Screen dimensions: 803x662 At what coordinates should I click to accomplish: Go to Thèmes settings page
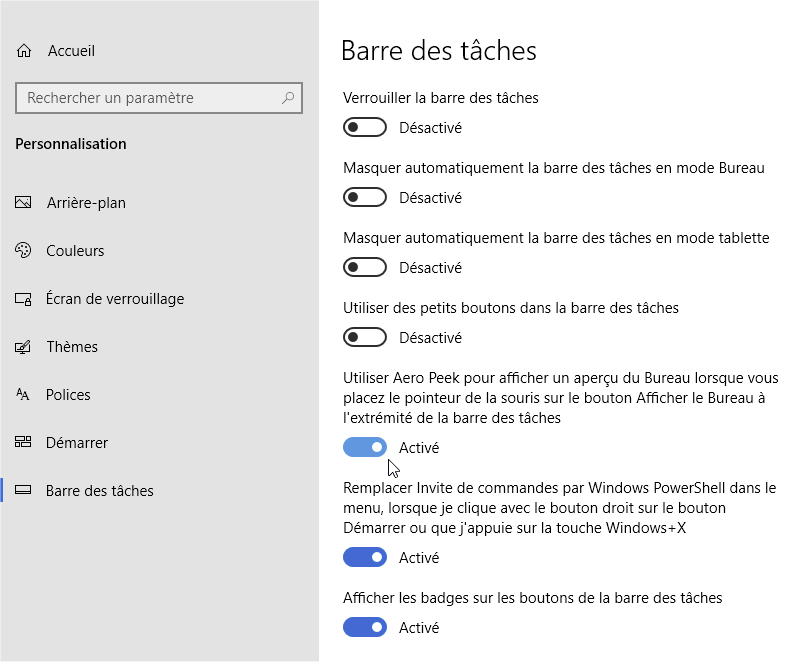tap(72, 347)
